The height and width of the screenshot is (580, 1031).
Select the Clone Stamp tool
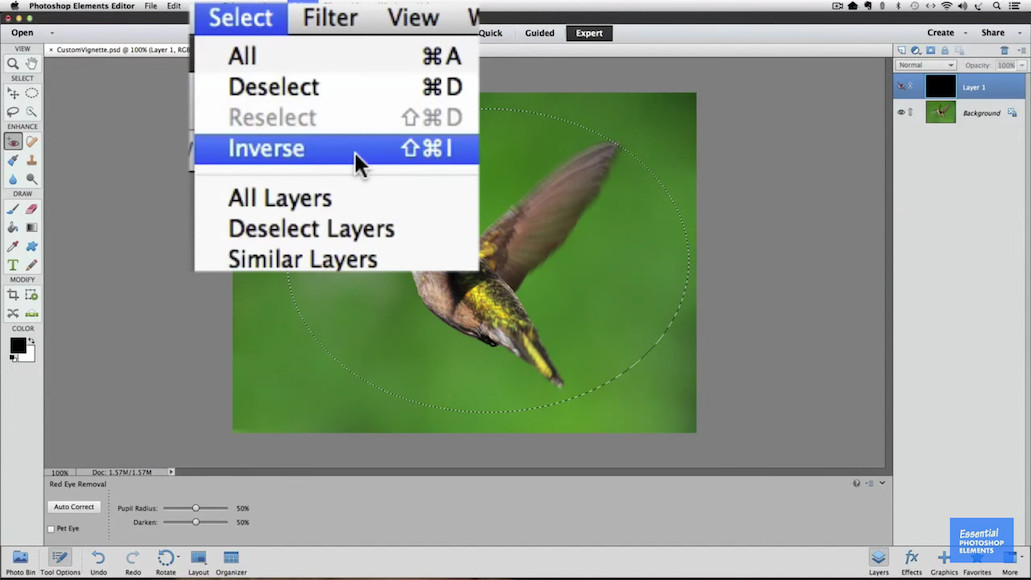click(x=32, y=160)
